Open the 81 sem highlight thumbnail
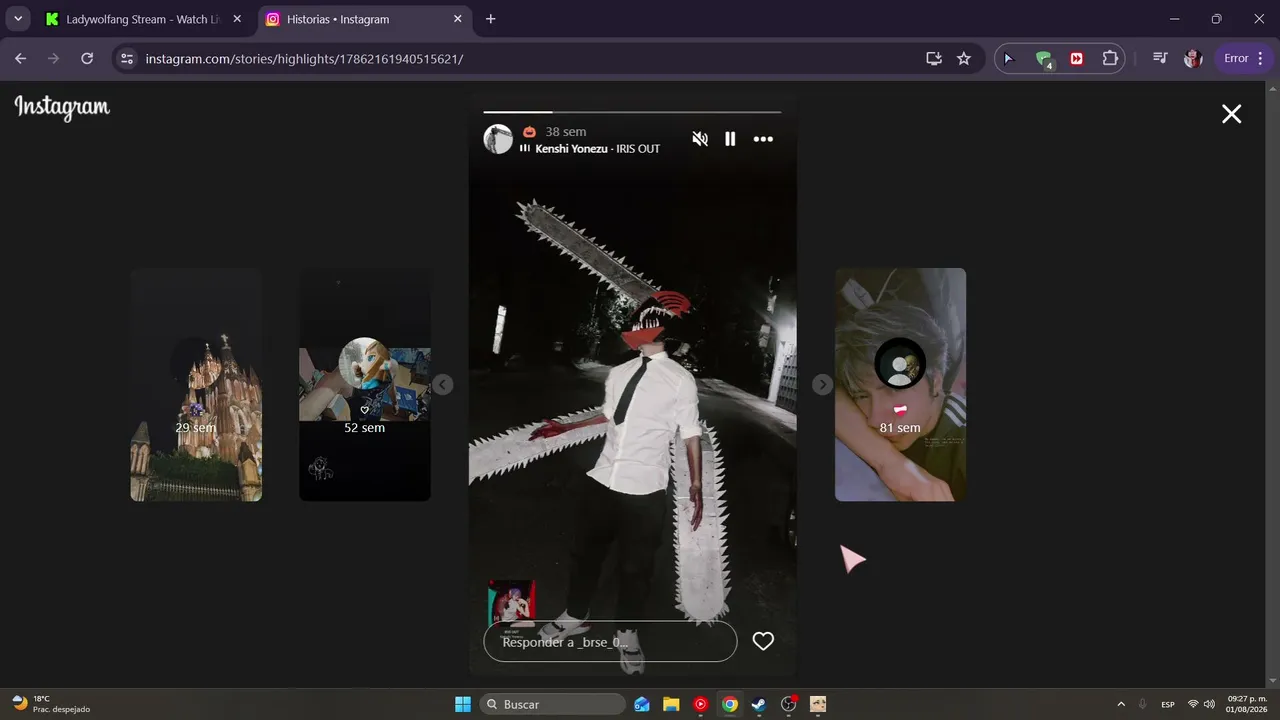This screenshot has height=720, width=1280. [x=900, y=385]
